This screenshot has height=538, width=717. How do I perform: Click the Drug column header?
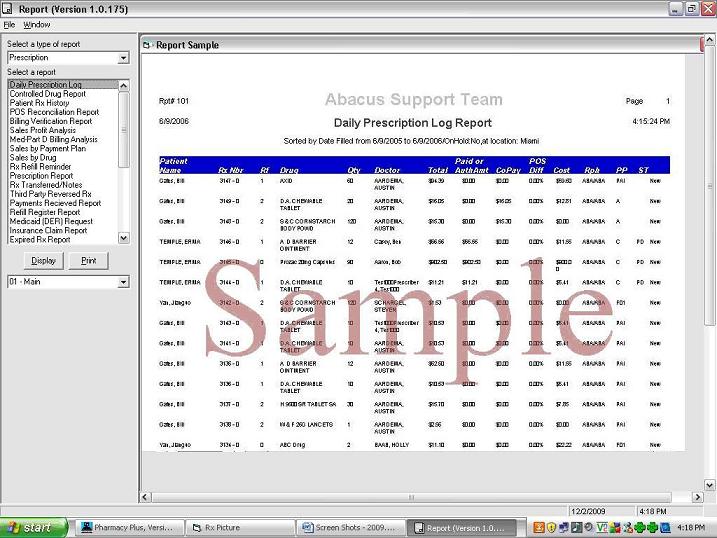tap(289, 170)
